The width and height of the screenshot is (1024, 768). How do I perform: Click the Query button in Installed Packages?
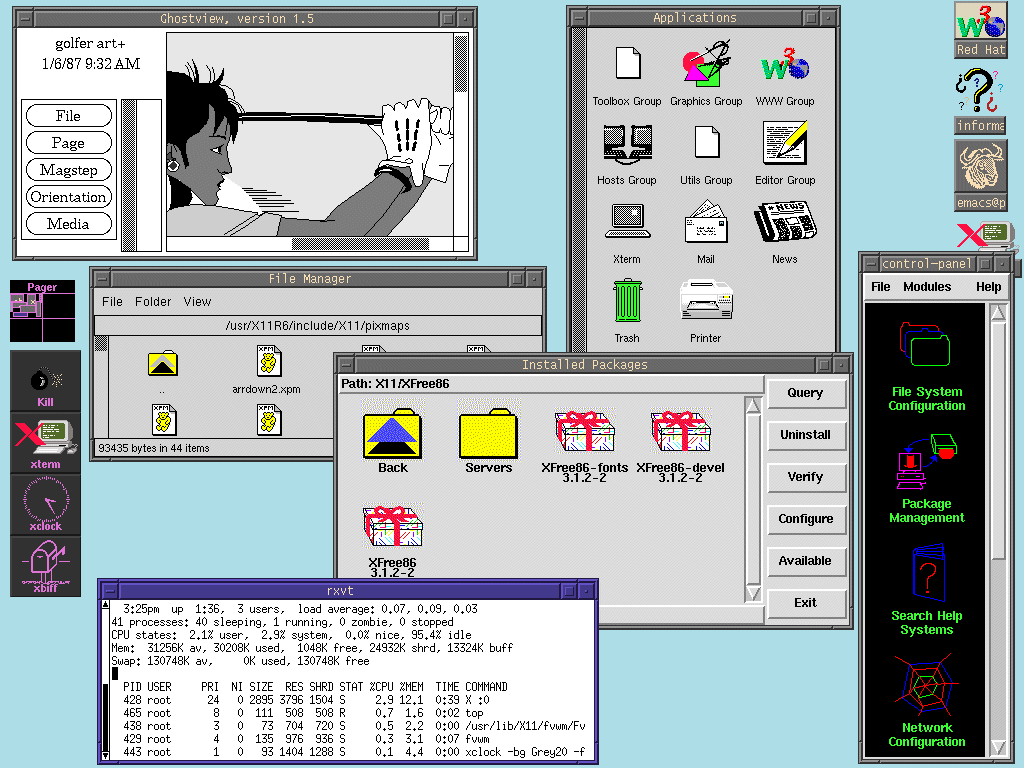(x=805, y=392)
